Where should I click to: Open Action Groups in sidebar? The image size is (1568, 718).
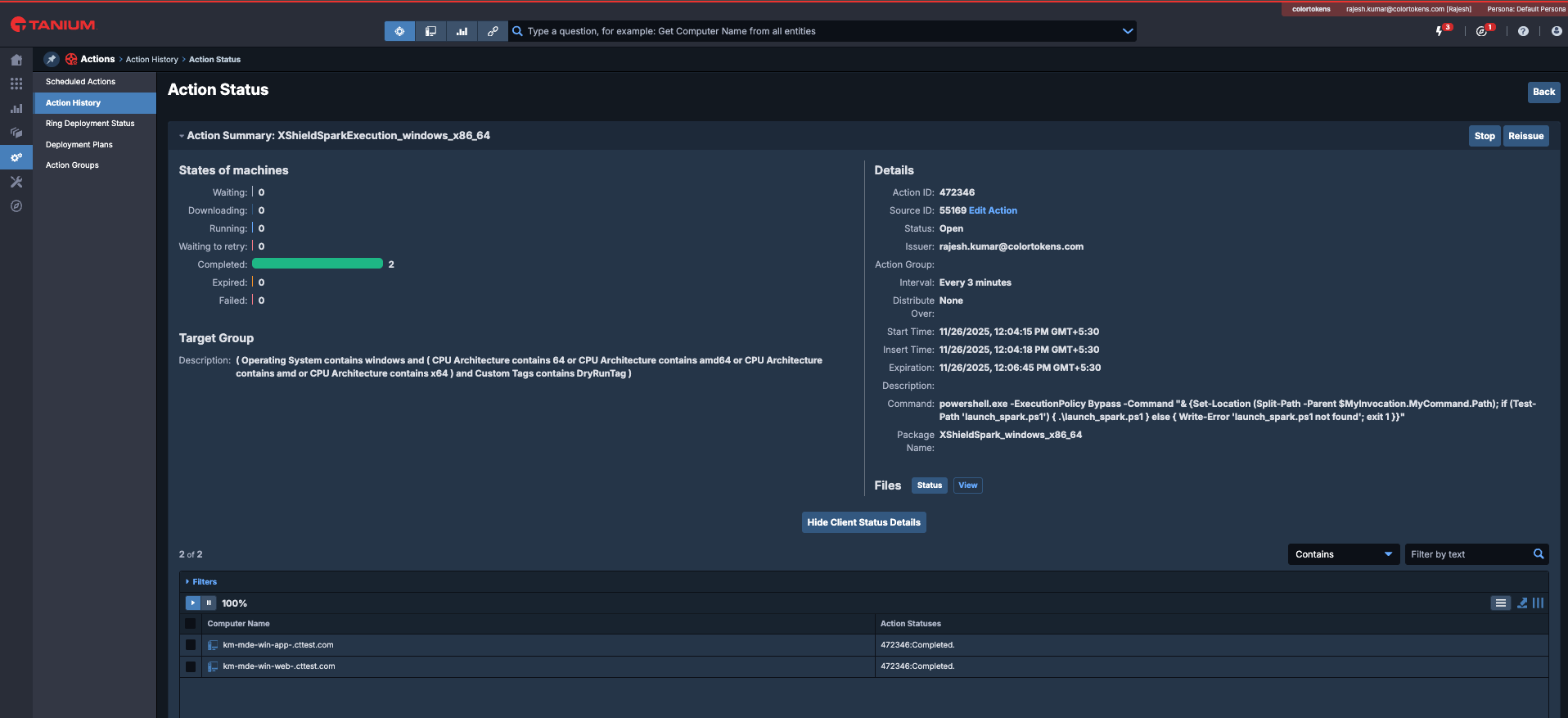click(x=72, y=165)
